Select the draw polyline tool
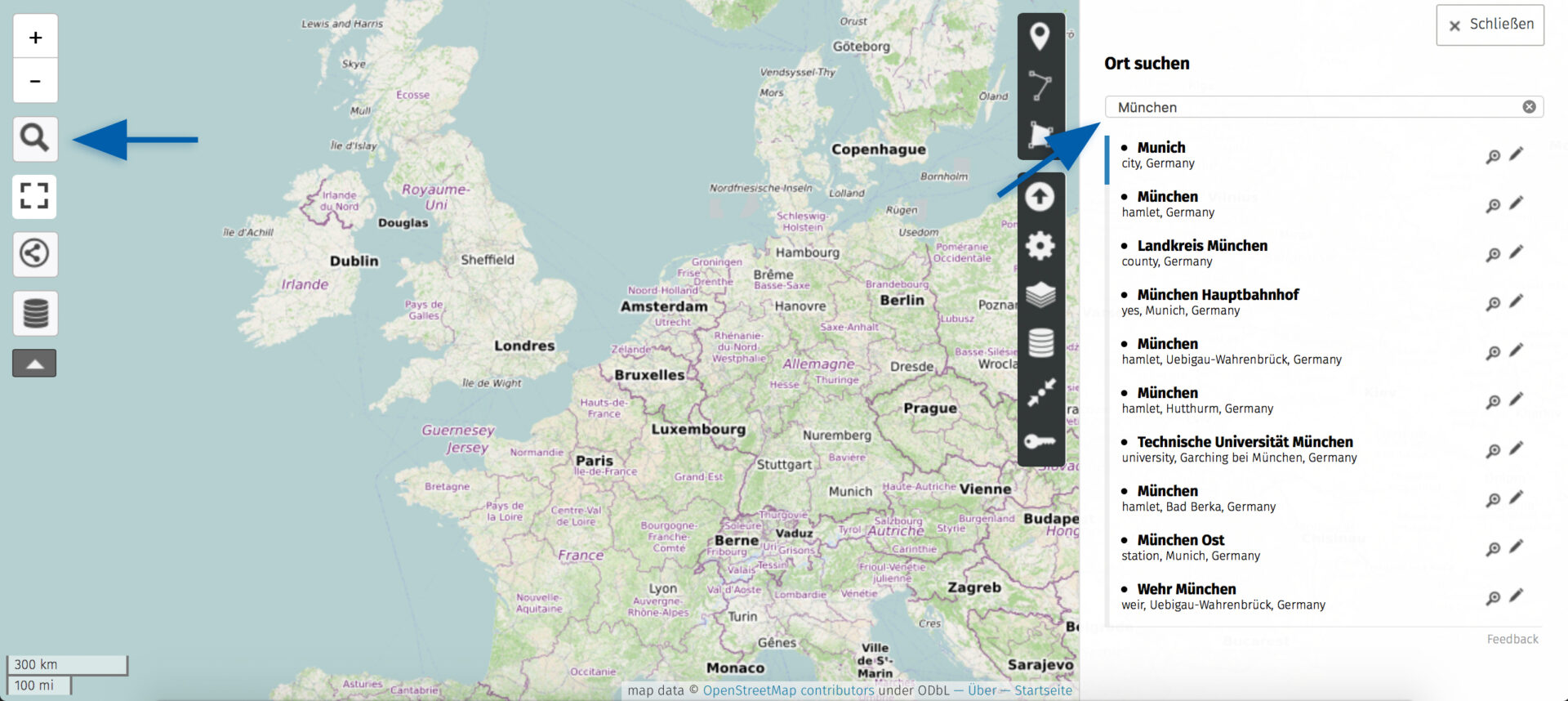 pos(1040,86)
